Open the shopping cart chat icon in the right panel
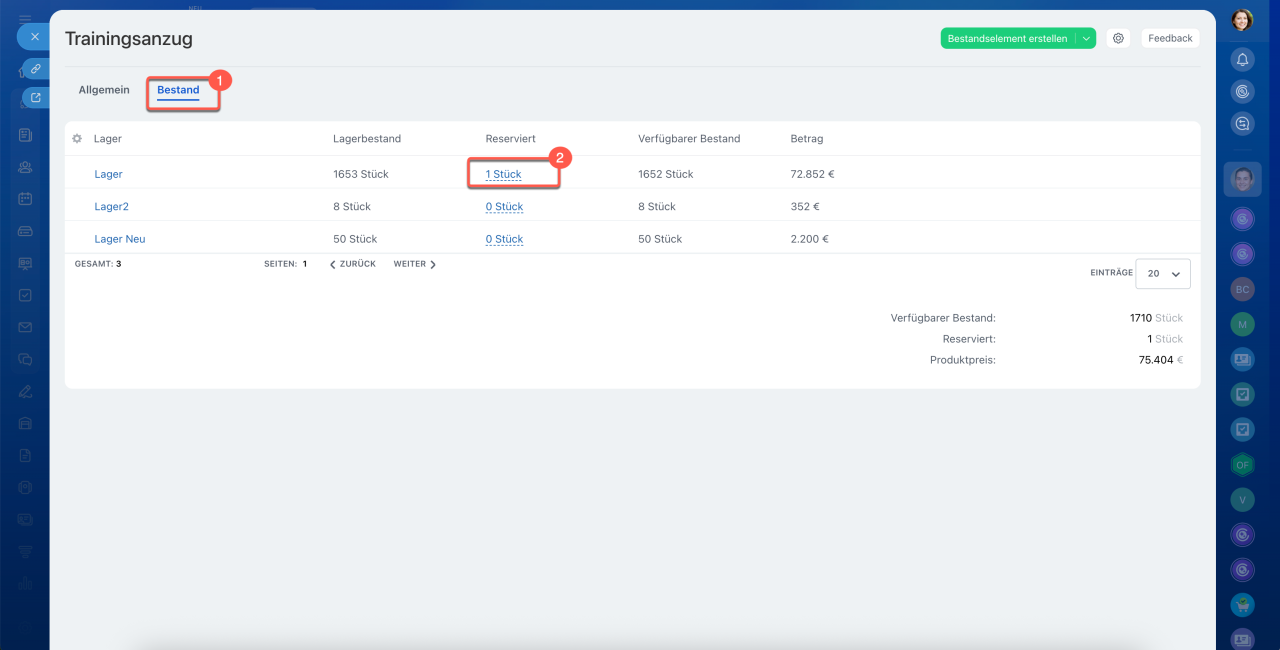Image resolution: width=1280 pixels, height=650 pixels. point(1242,604)
